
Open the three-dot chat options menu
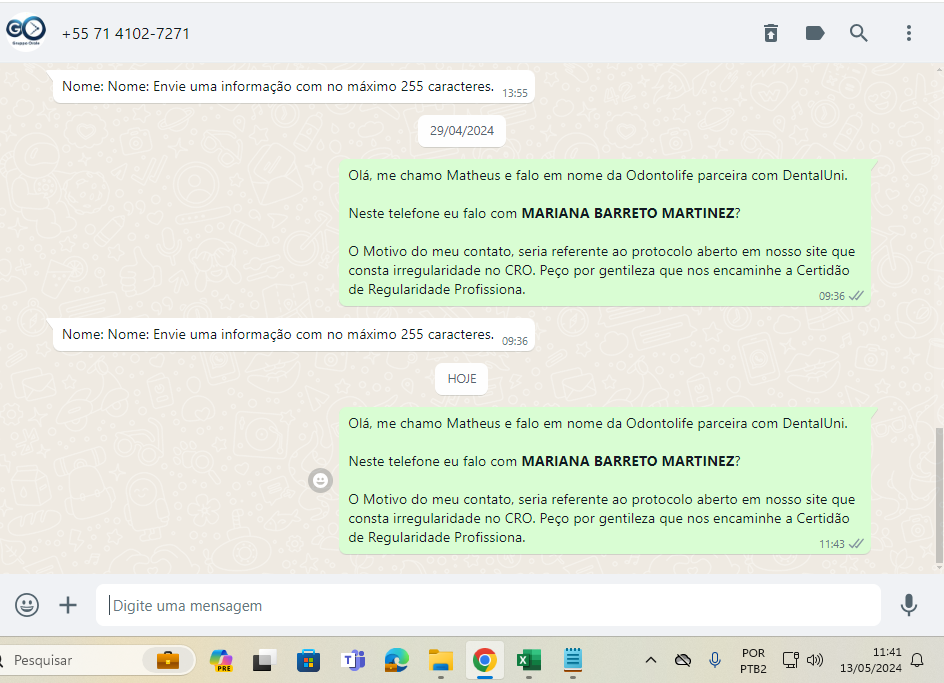tap(908, 33)
